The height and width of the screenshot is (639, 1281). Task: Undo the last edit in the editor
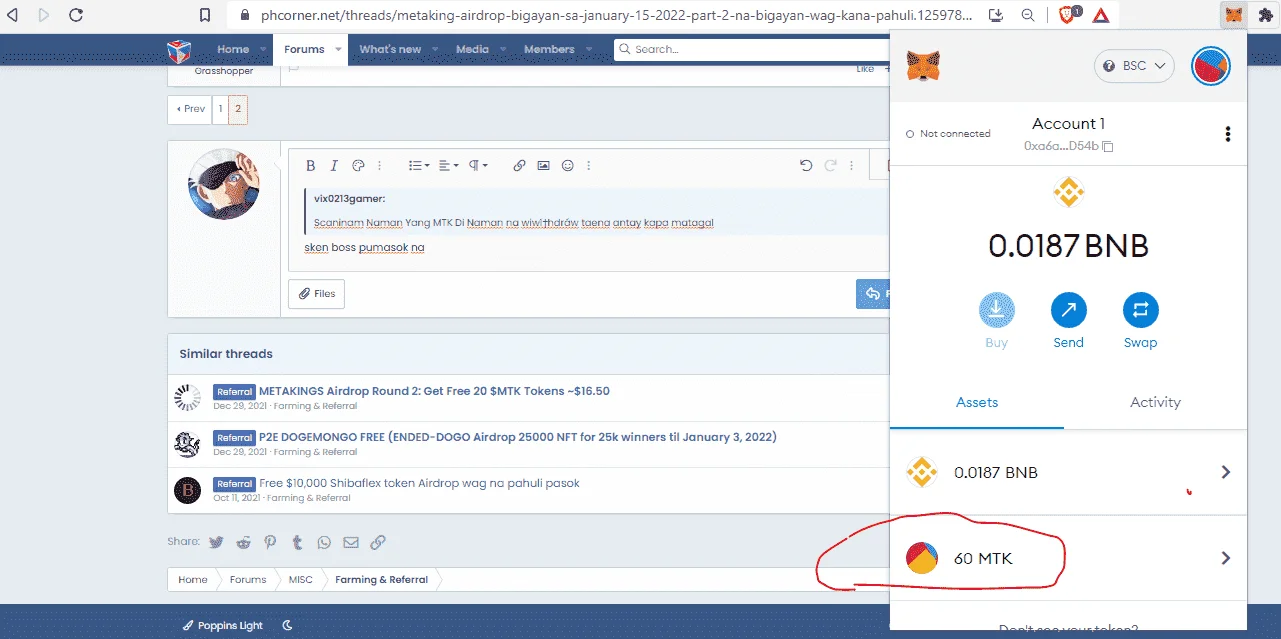tap(806, 165)
